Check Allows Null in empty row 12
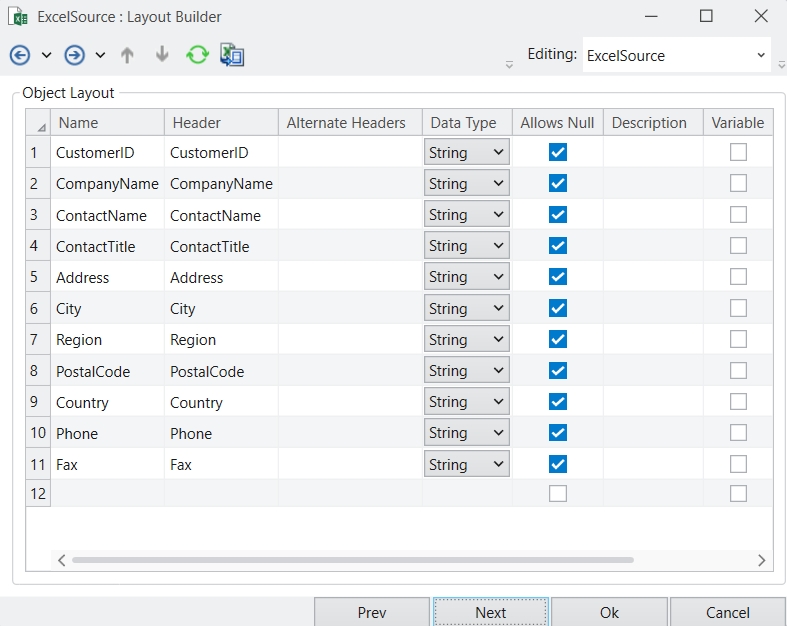The width and height of the screenshot is (787, 626). pos(558,493)
